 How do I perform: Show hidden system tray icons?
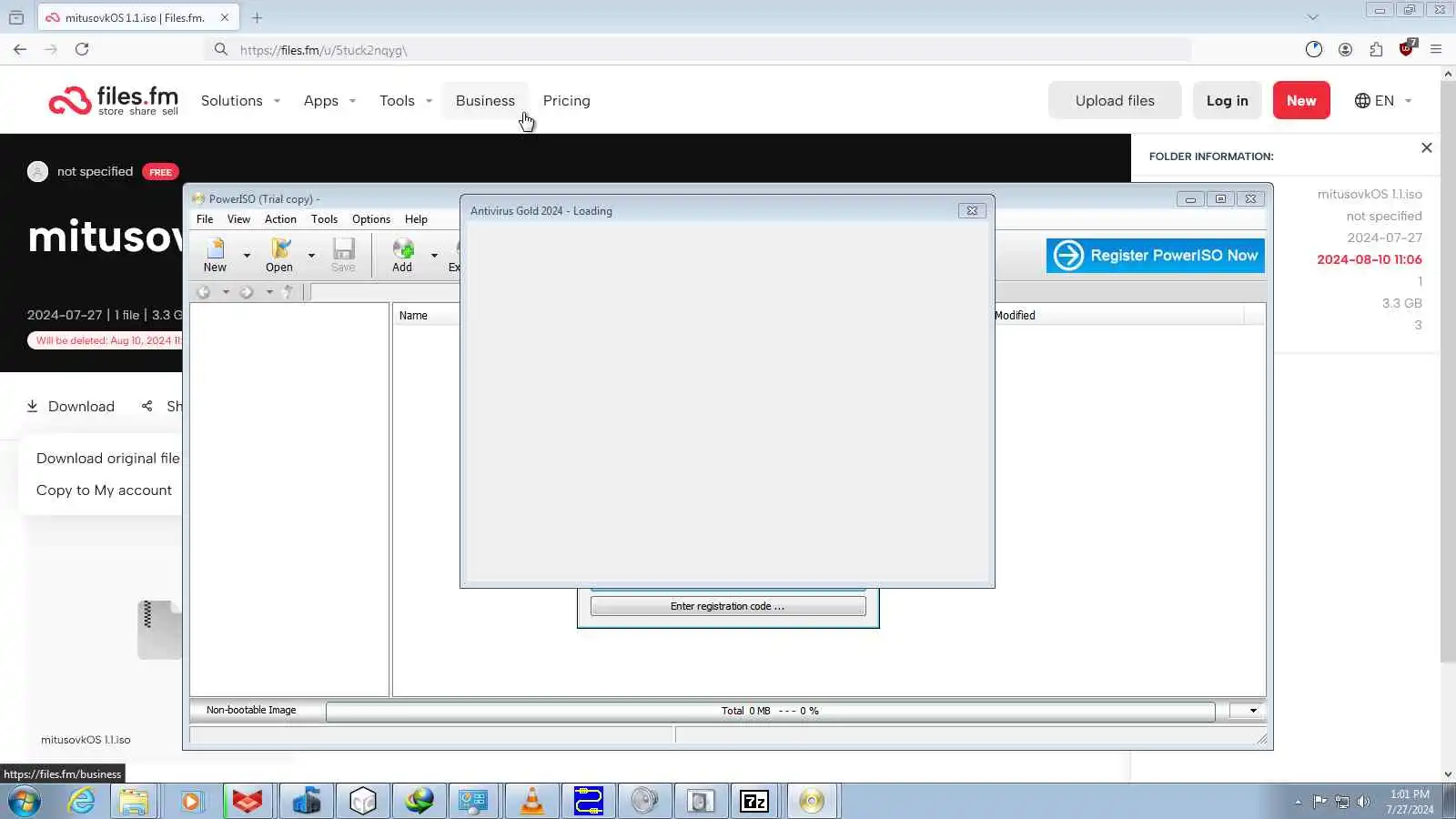pyautogui.click(x=1298, y=802)
